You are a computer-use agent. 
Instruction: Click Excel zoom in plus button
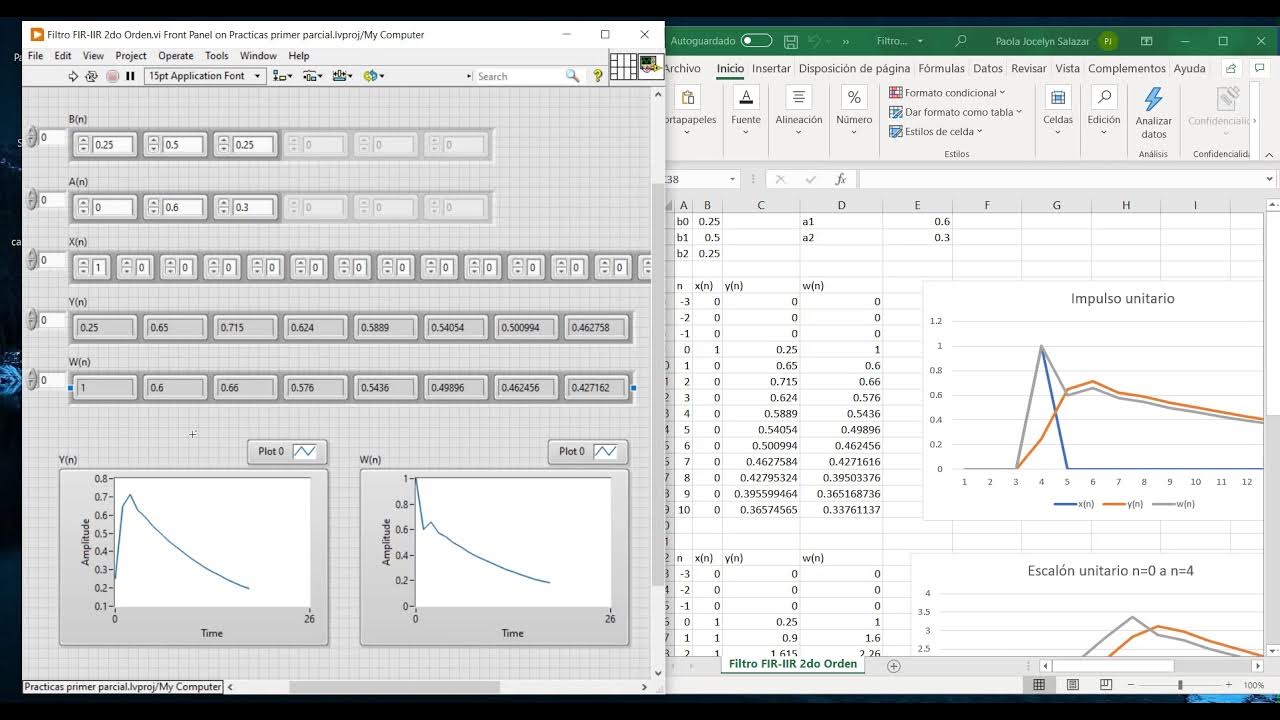(x=1231, y=685)
